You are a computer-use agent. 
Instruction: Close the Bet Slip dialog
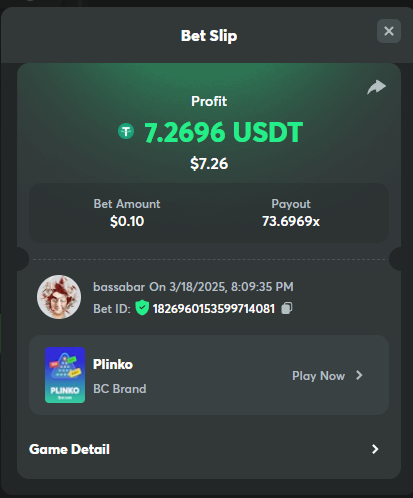click(389, 31)
